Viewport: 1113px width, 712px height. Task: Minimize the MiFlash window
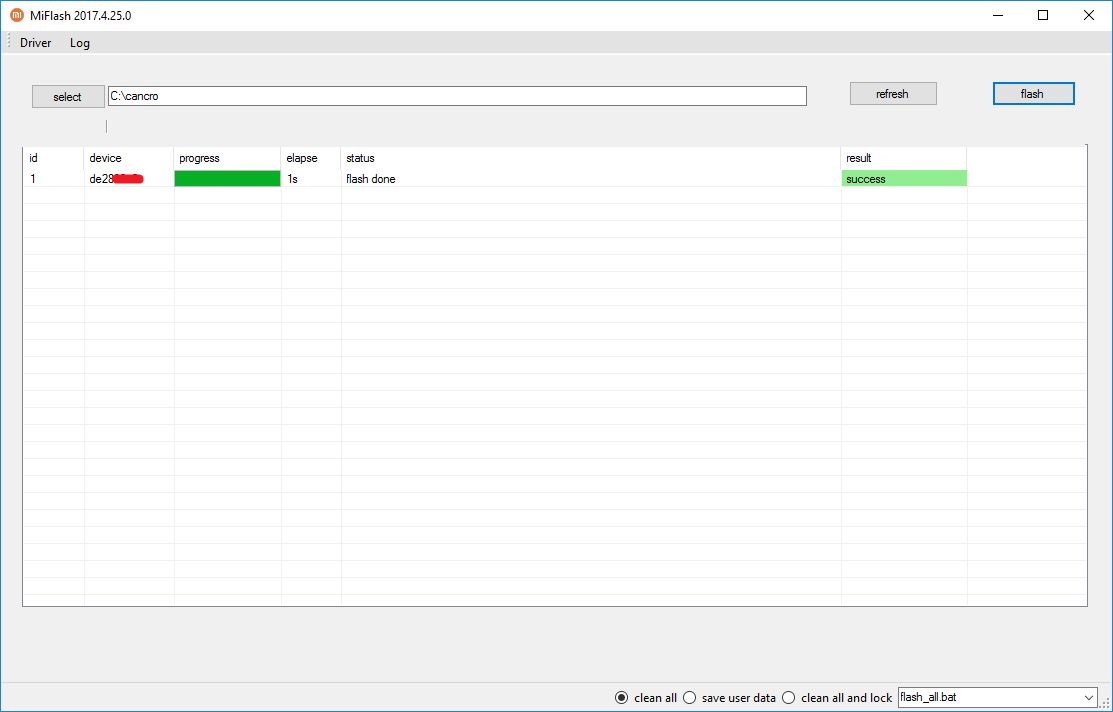(999, 15)
